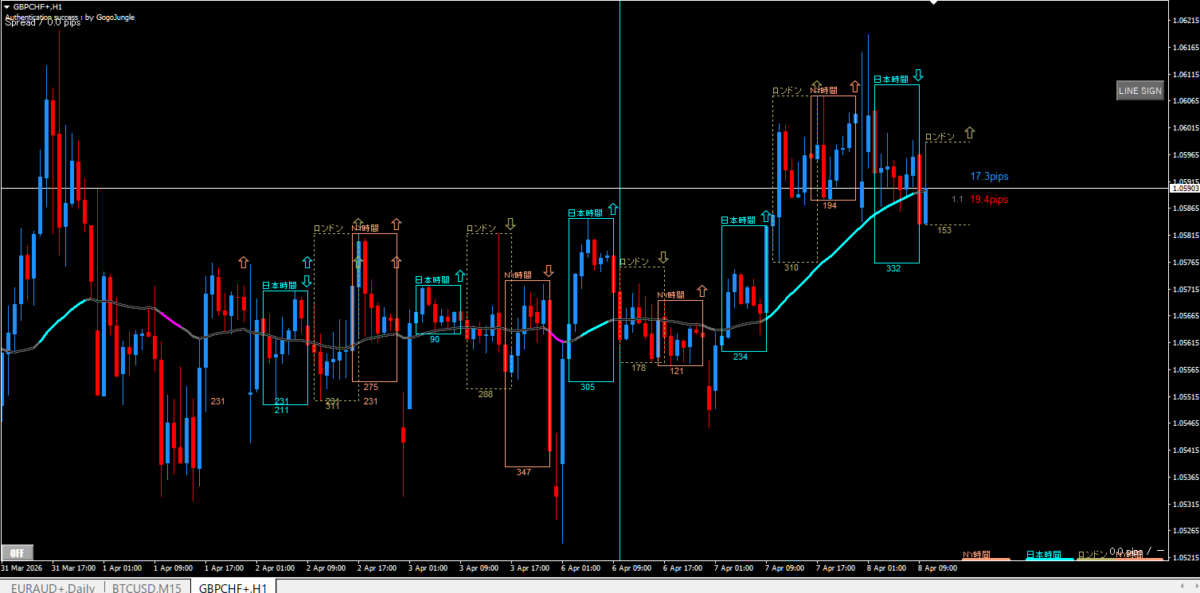Screen dimensions: 1200x593
Task: Click the chart shift triangle marker at top
Action: 934,4
